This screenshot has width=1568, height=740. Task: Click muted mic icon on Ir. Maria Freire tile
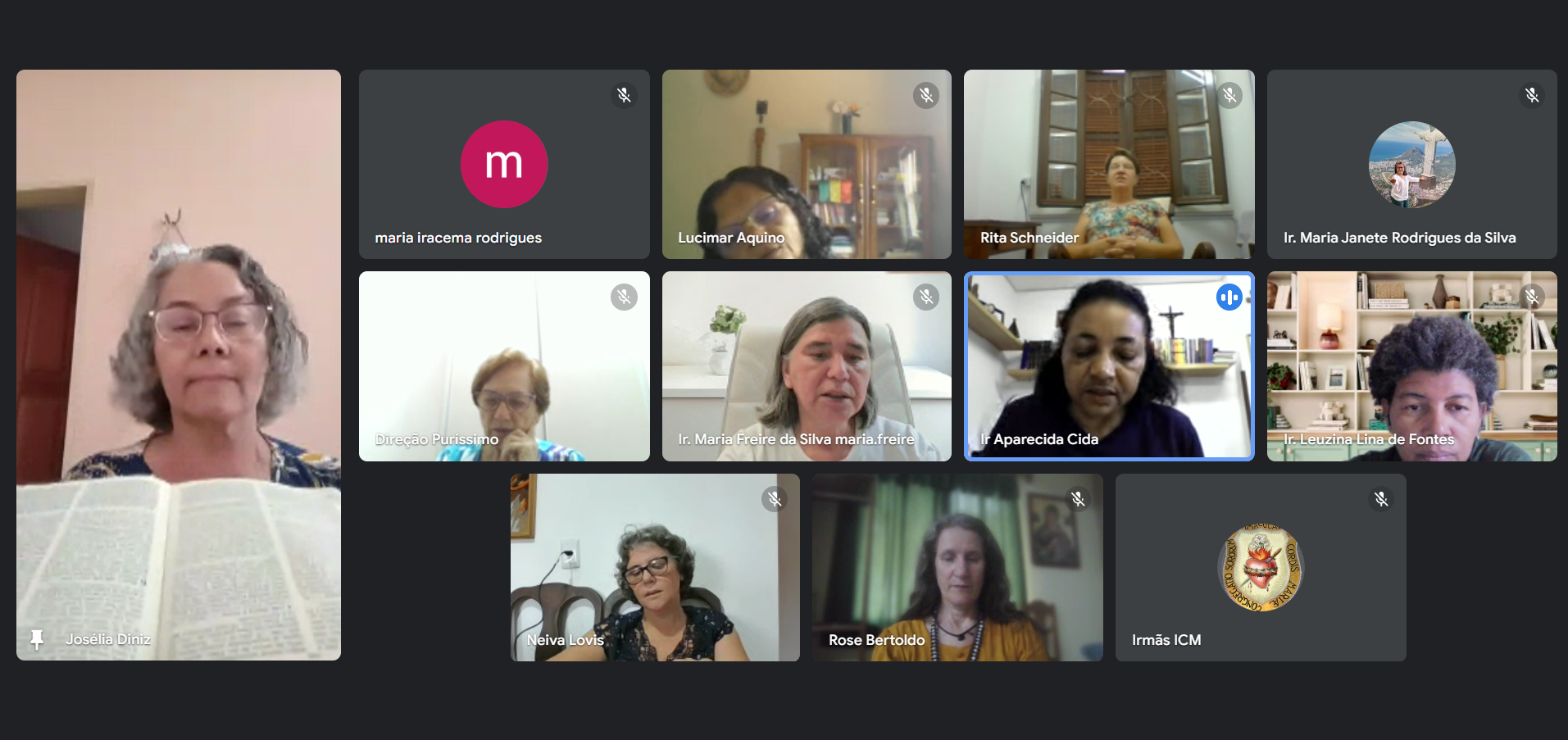[x=926, y=297]
